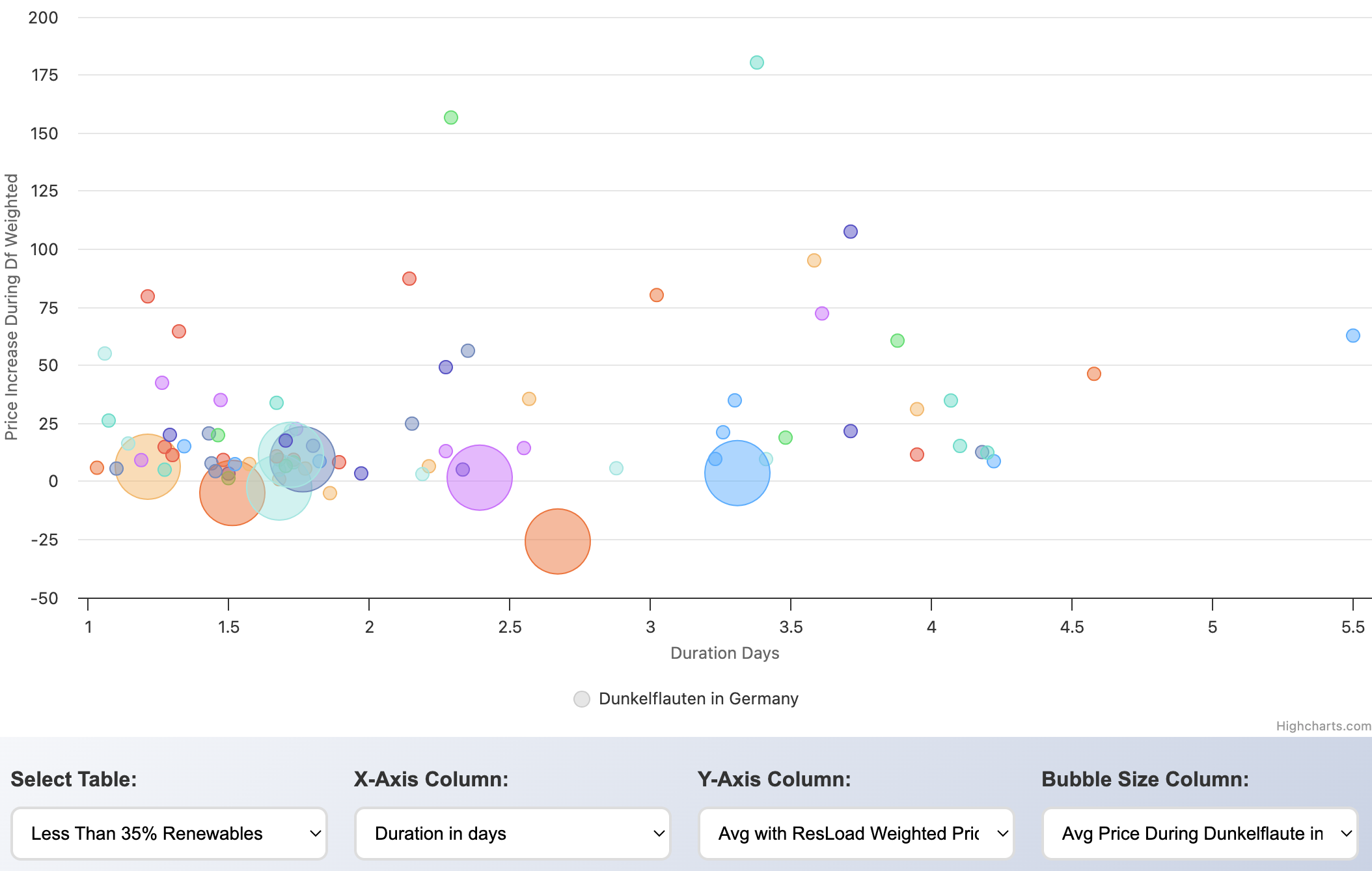This screenshot has width=1372, height=871.
Task: Click the blue bubble at 5.5 days
Action: tap(1352, 336)
